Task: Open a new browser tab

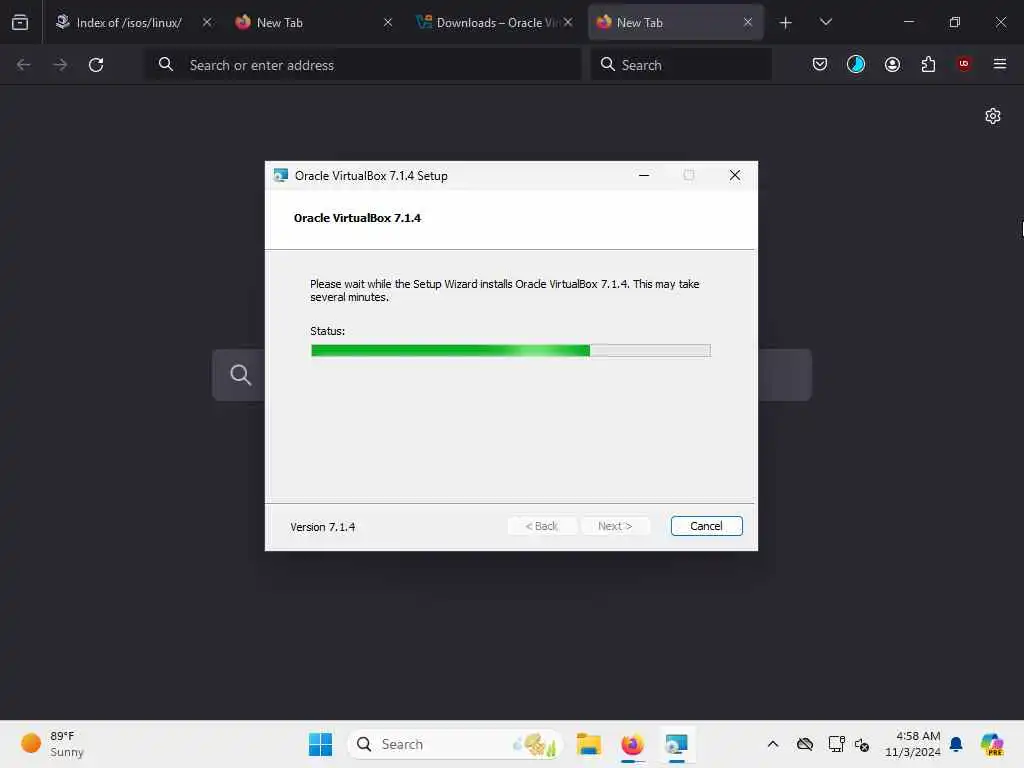Action: [x=786, y=23]
